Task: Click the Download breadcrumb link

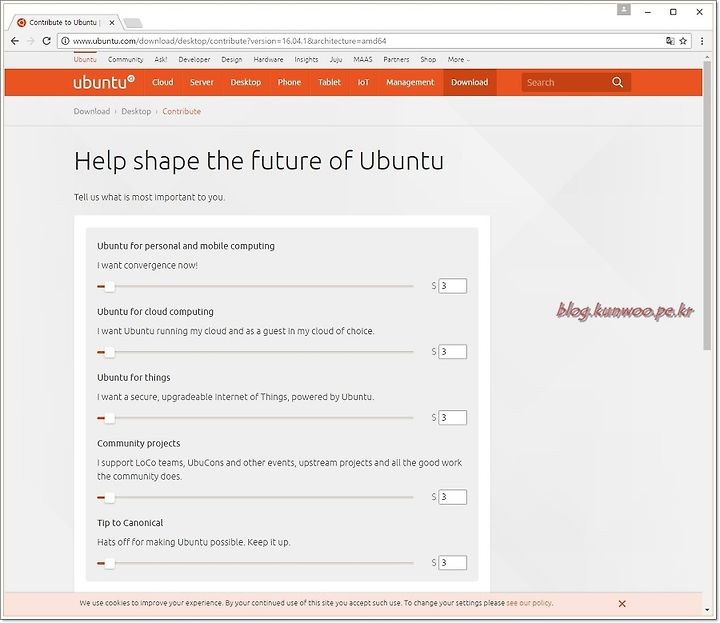Action: tap(92, 111)
